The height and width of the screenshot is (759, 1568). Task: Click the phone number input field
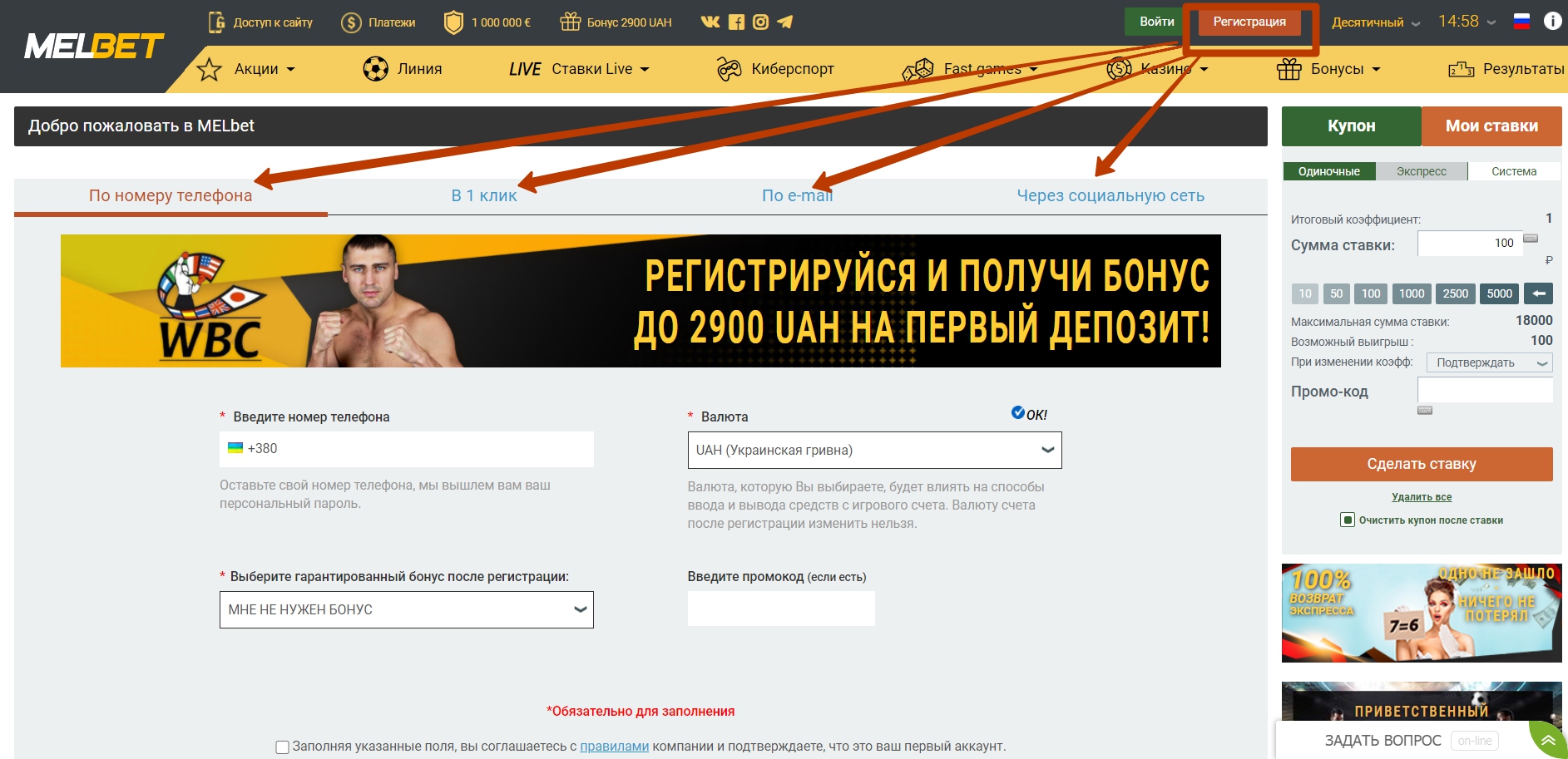406,449
